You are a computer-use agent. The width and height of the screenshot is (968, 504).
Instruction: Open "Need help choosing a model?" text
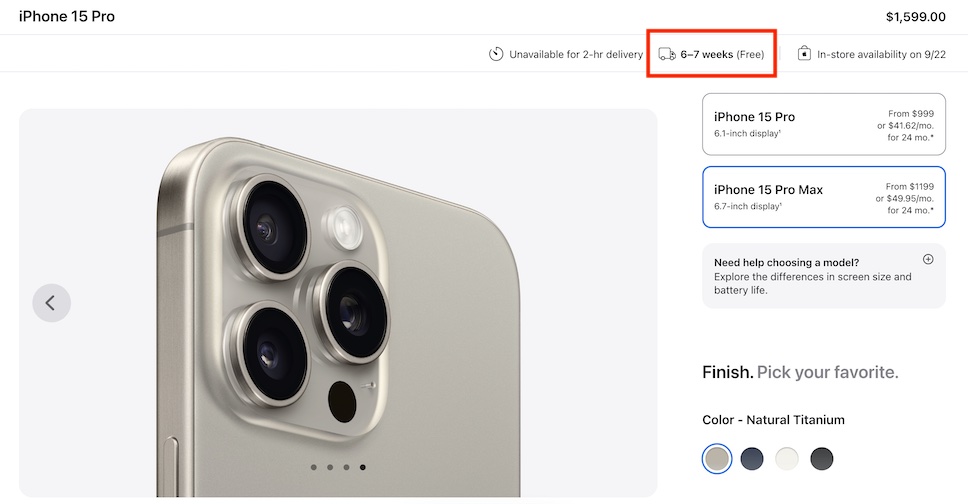pos(786,263)
